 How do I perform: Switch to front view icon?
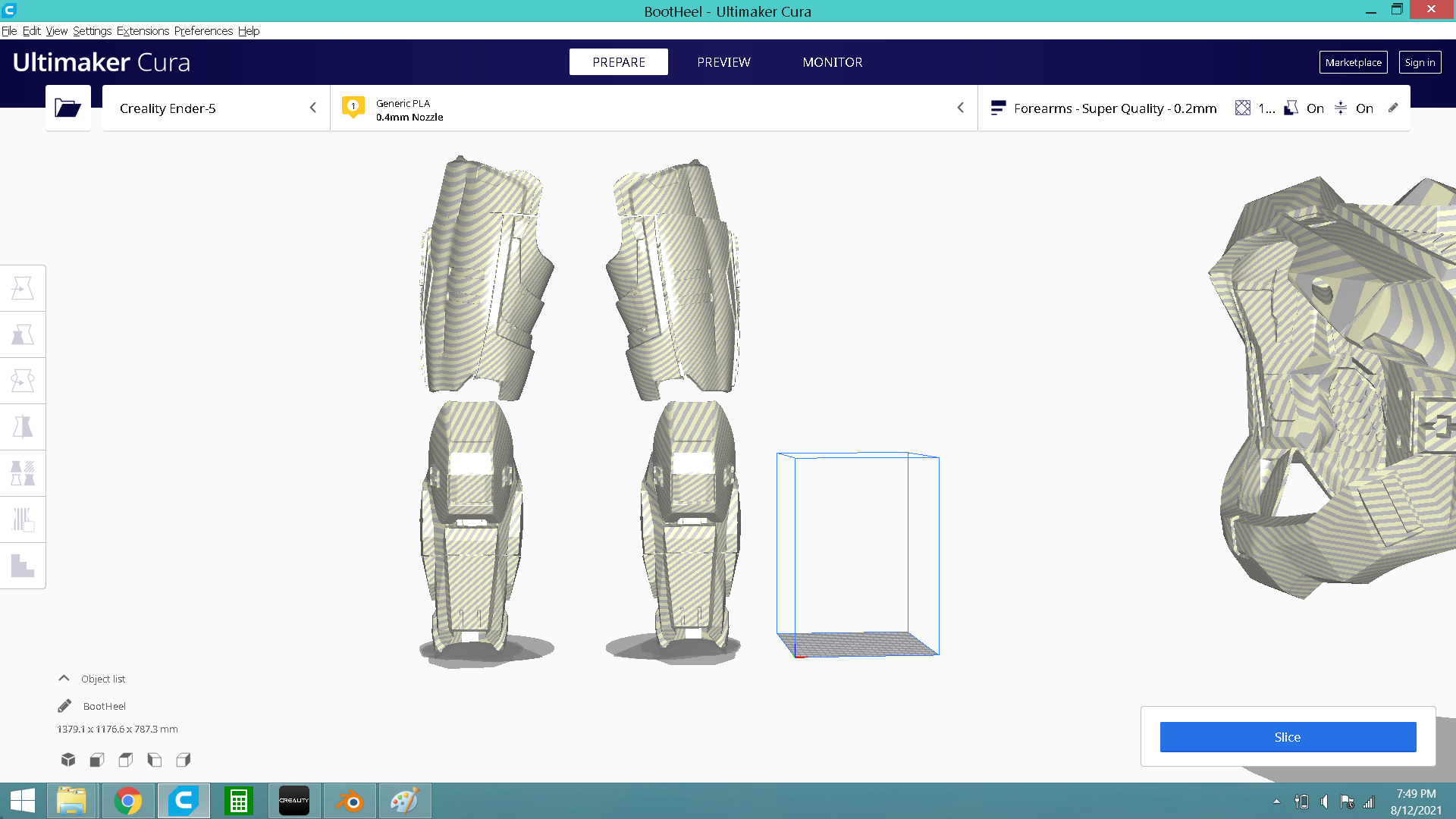[97, 759]
